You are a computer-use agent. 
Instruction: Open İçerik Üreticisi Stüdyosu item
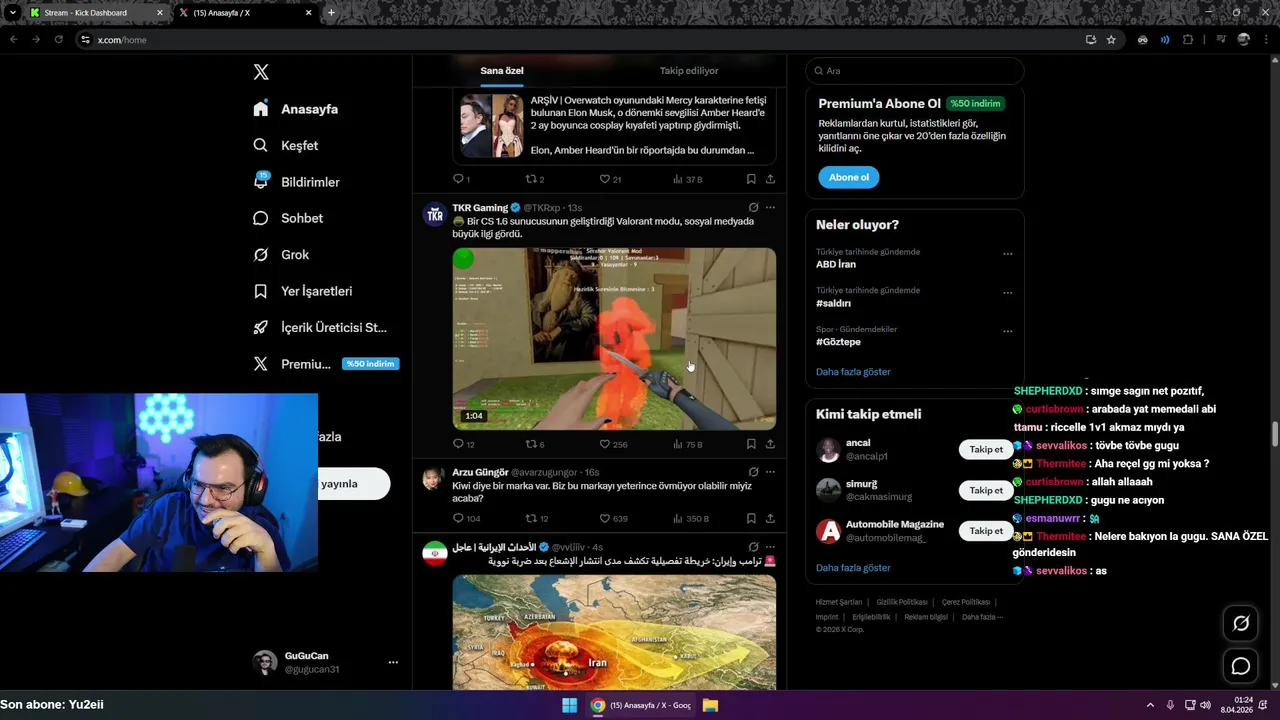coord(320,327)
